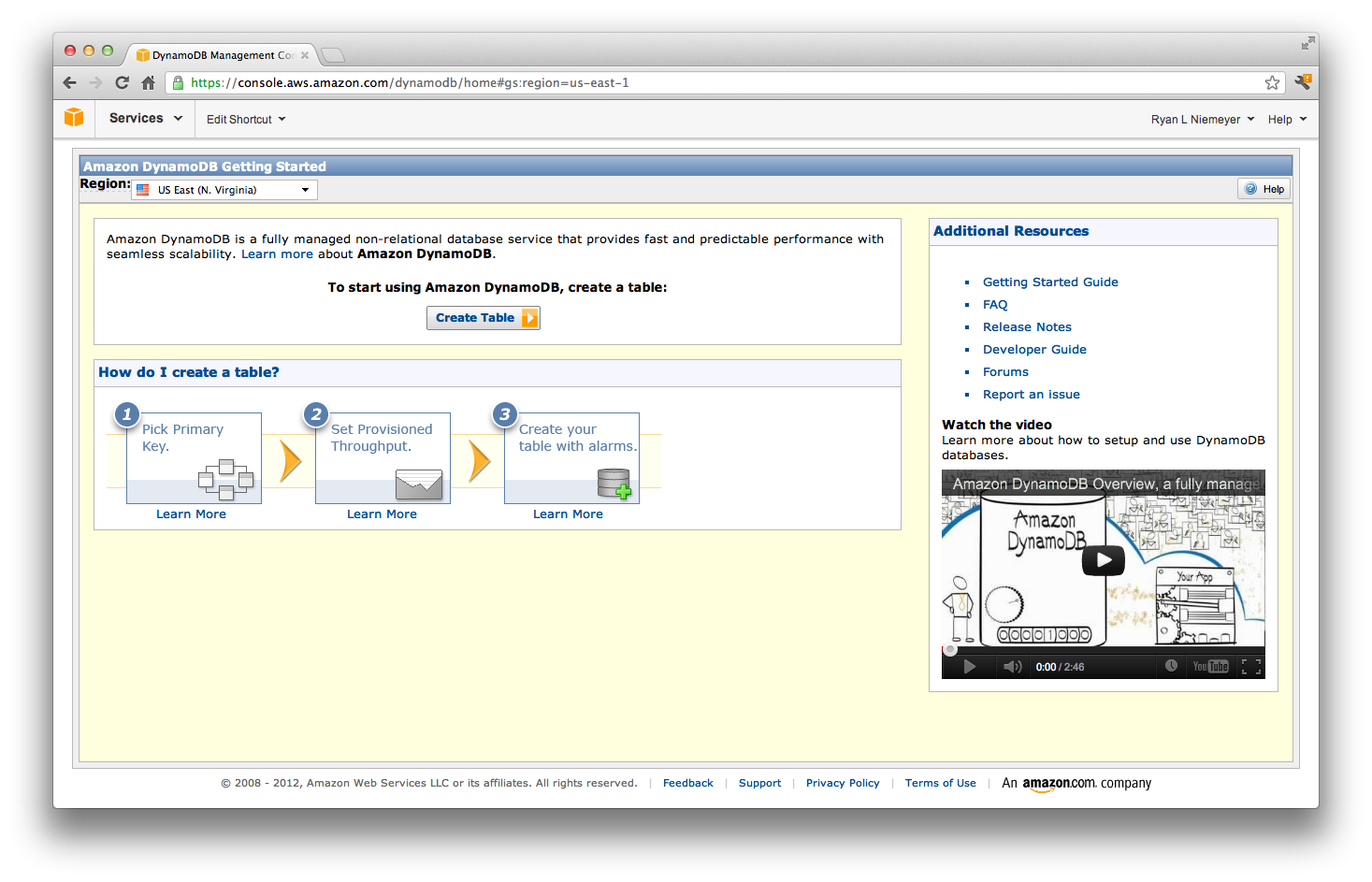Screen dimensions: 1372x882
Task: Click the question-mark Help icon
Action: [x=1250, y=188]
